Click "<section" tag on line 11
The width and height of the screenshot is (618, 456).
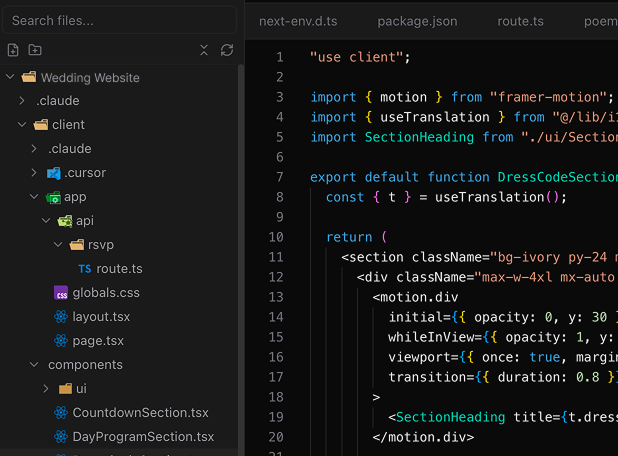[372, 257]
